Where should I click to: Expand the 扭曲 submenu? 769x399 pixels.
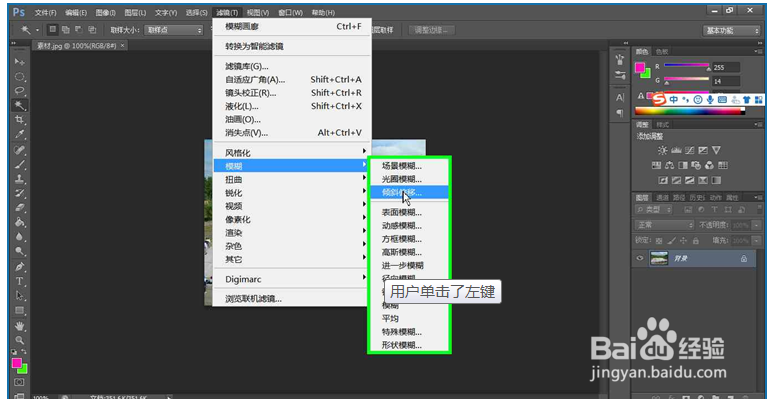pyautogui.click(x=292, y=179)
